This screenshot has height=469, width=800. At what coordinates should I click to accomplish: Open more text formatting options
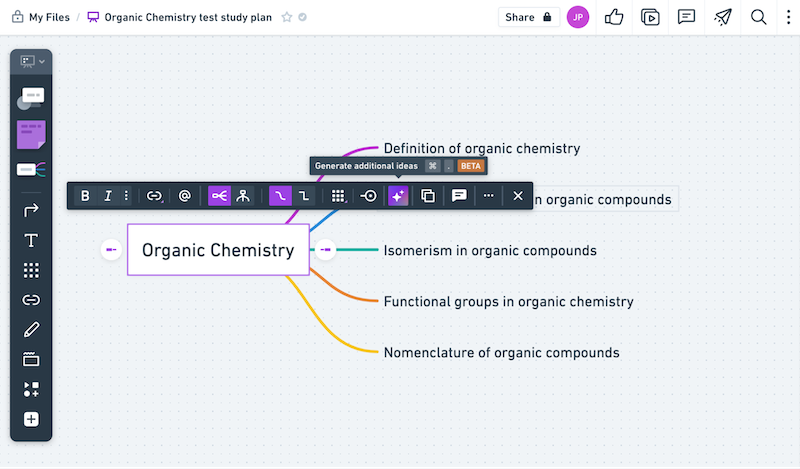click(126, 196)
